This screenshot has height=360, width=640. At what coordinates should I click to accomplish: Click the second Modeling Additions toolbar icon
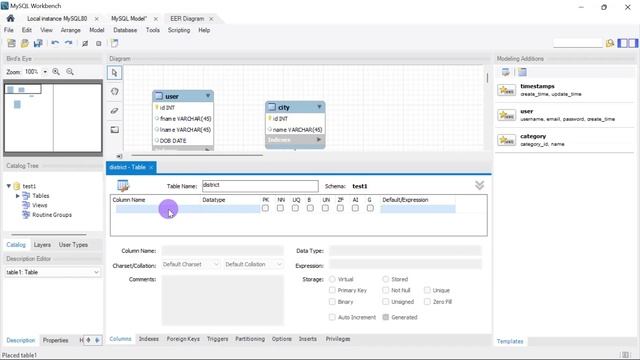click(522, 72)
